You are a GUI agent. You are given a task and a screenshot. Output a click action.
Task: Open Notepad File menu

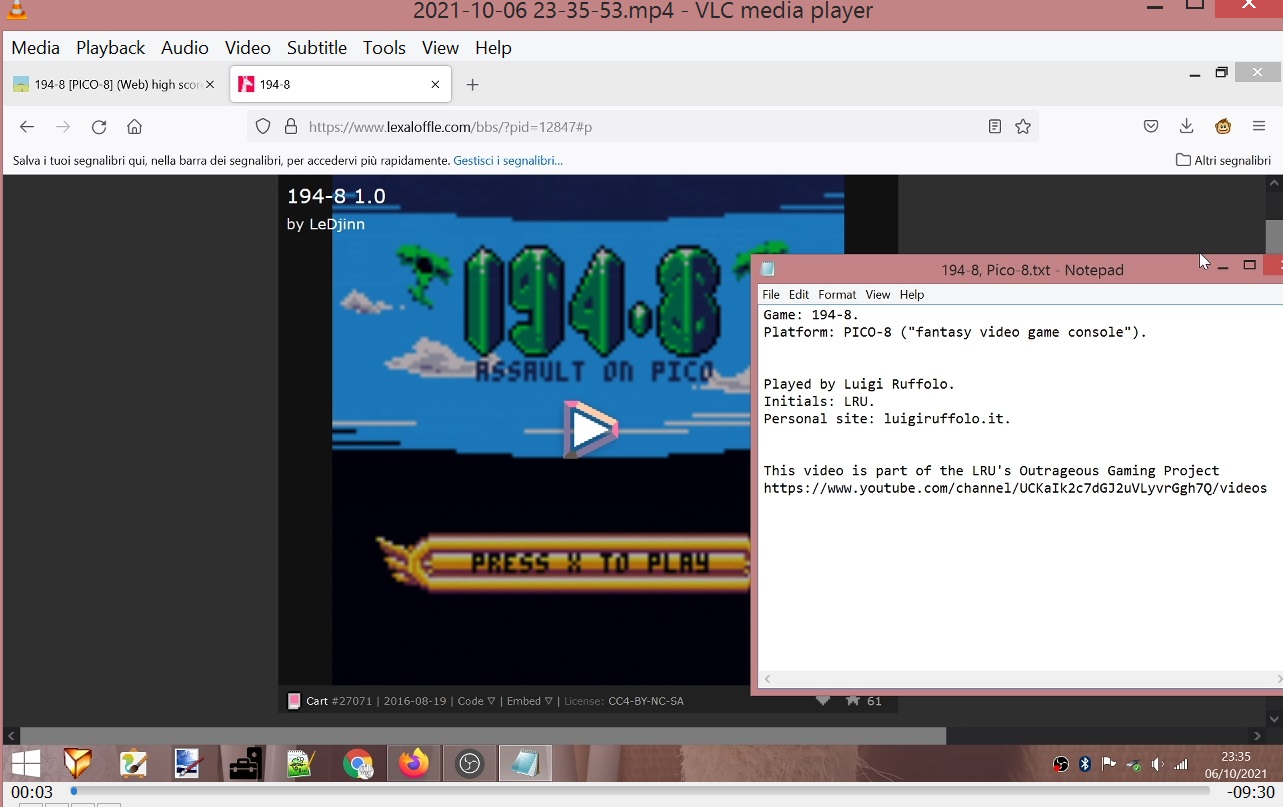coord(771,295)
